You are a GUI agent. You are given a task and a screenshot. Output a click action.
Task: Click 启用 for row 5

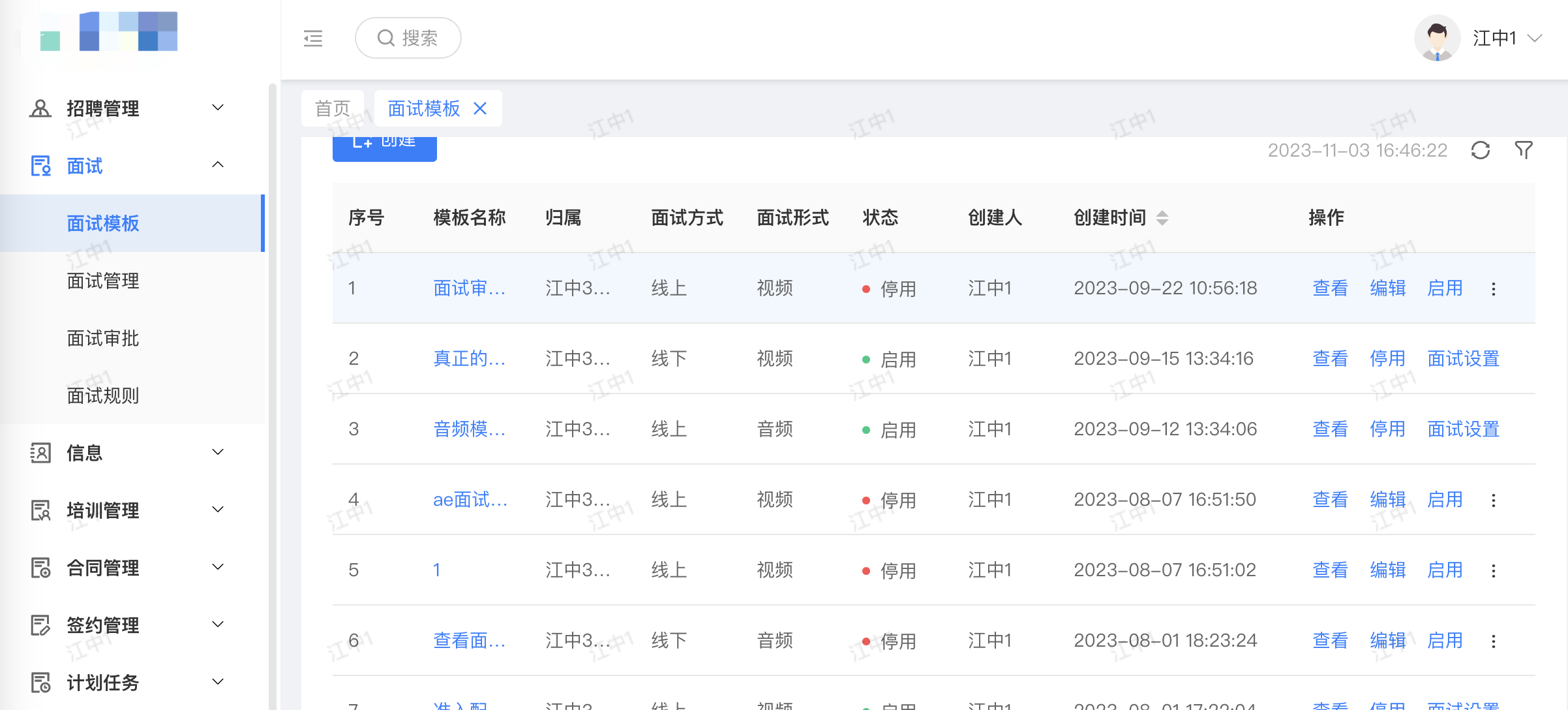point(1445,570)
